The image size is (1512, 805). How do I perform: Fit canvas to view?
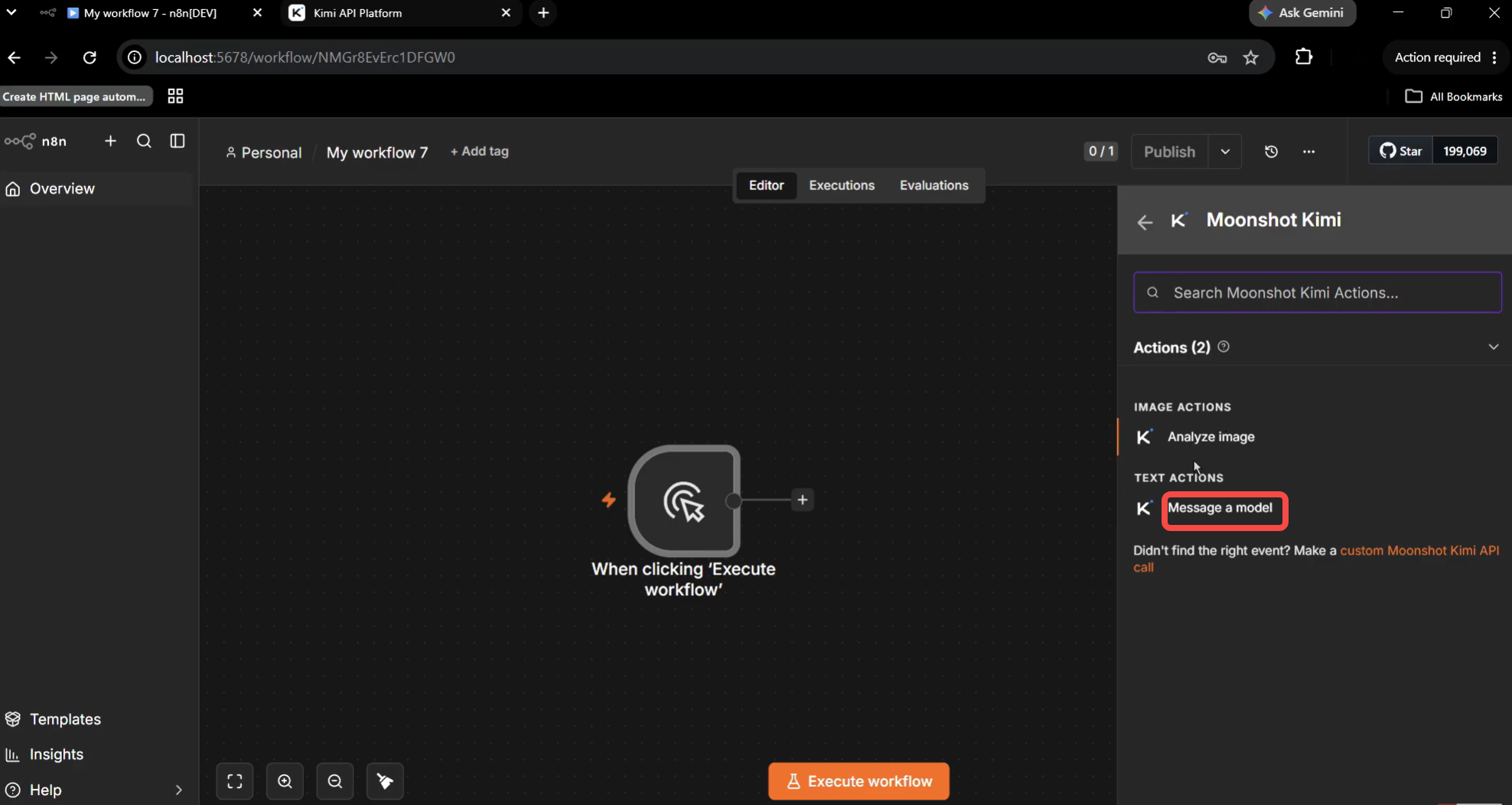click(x=235, y=781)
